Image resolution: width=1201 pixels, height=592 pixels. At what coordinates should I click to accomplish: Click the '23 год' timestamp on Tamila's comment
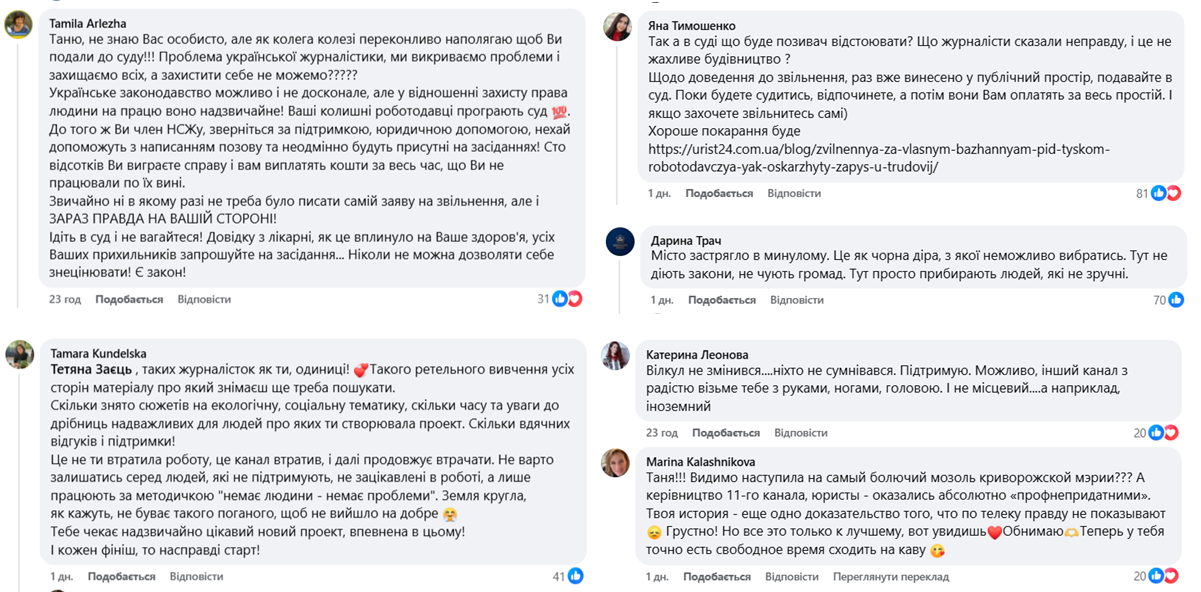click(x=64, y=299)
